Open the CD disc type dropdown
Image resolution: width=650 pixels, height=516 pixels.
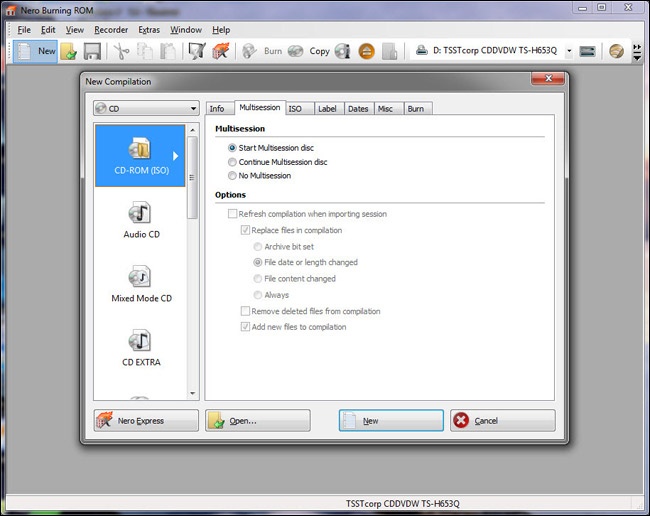146,109
